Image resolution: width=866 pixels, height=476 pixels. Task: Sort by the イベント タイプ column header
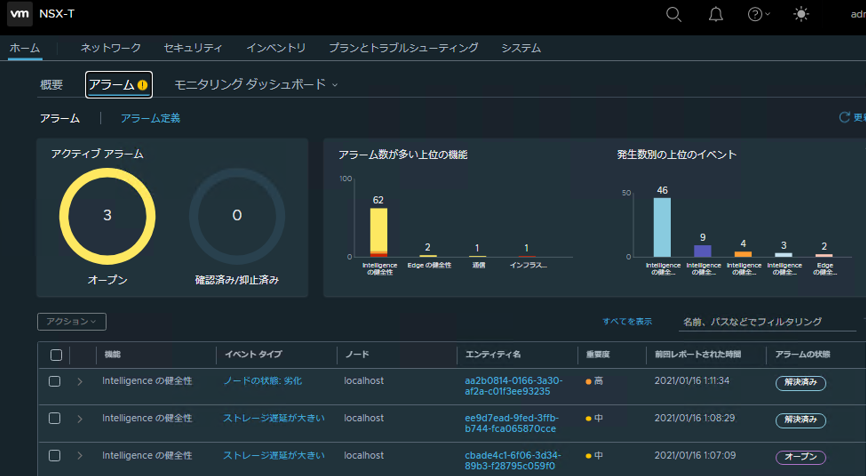click(254, 355)
